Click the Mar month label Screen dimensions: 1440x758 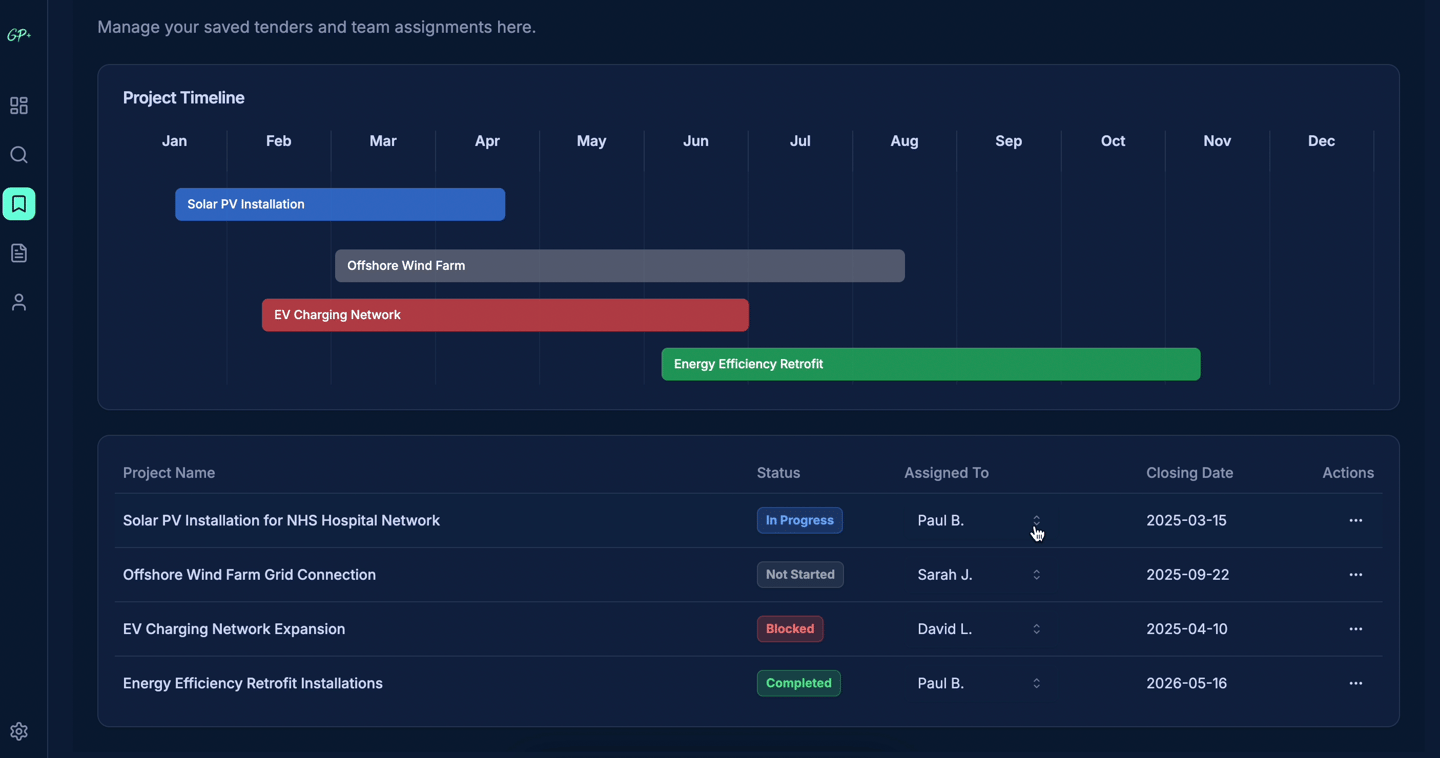pyautogui.click(x=383, y=141)
